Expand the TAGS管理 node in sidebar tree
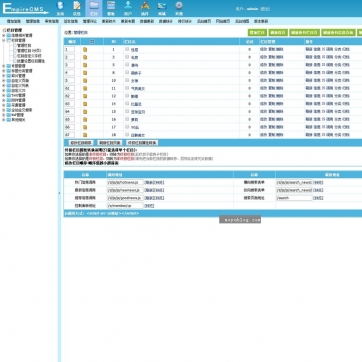The width and height of the screenshot is (362, 362). tap(4, 95)
